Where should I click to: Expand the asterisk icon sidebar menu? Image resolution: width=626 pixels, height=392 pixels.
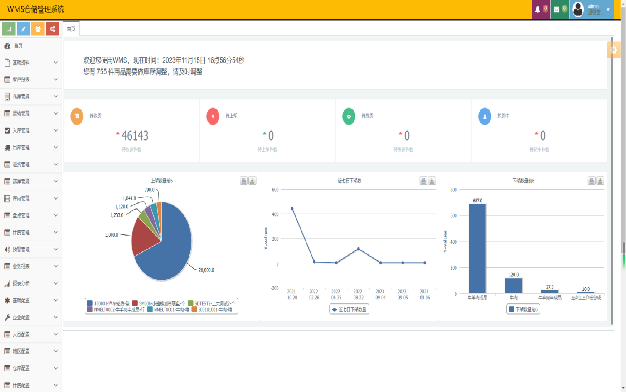(x=31, y=300)
